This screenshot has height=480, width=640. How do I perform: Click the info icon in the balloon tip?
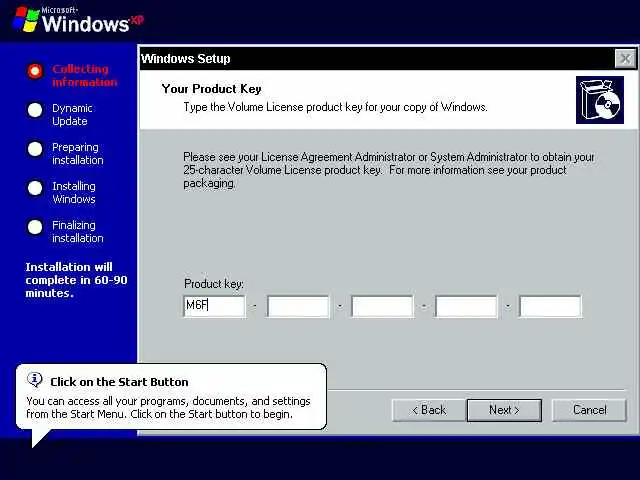tap(35, 380)
